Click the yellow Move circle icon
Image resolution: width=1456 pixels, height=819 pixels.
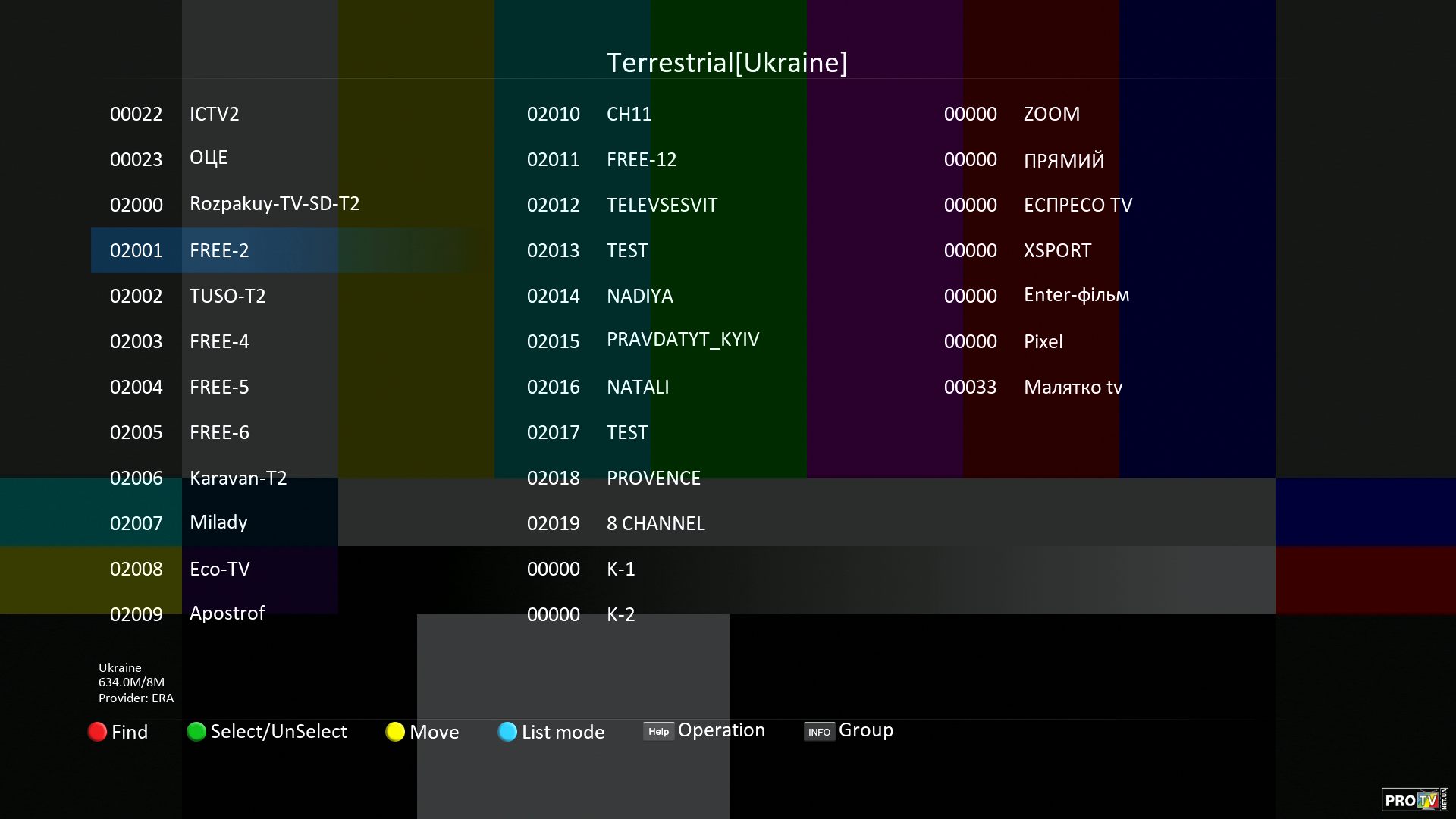(395, 732)
